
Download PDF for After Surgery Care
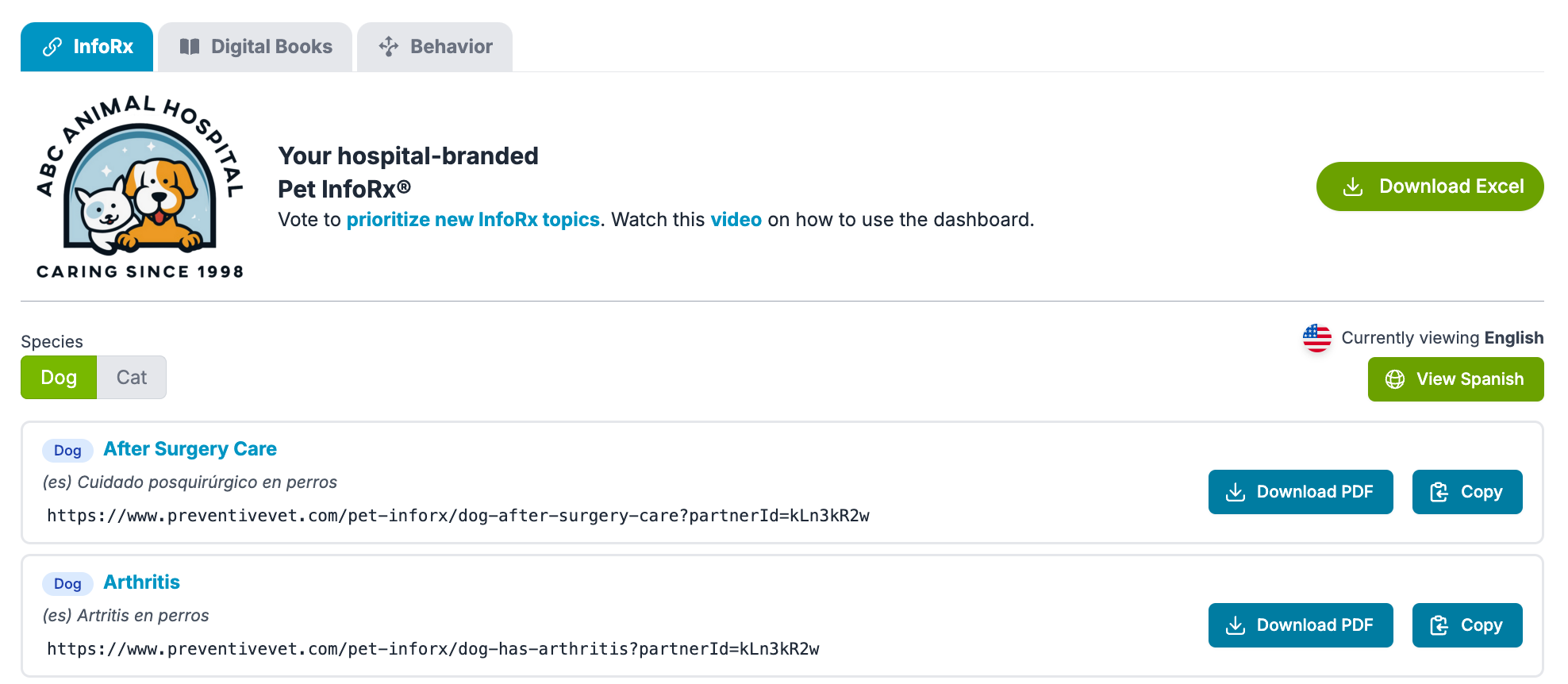point(1300,492)
